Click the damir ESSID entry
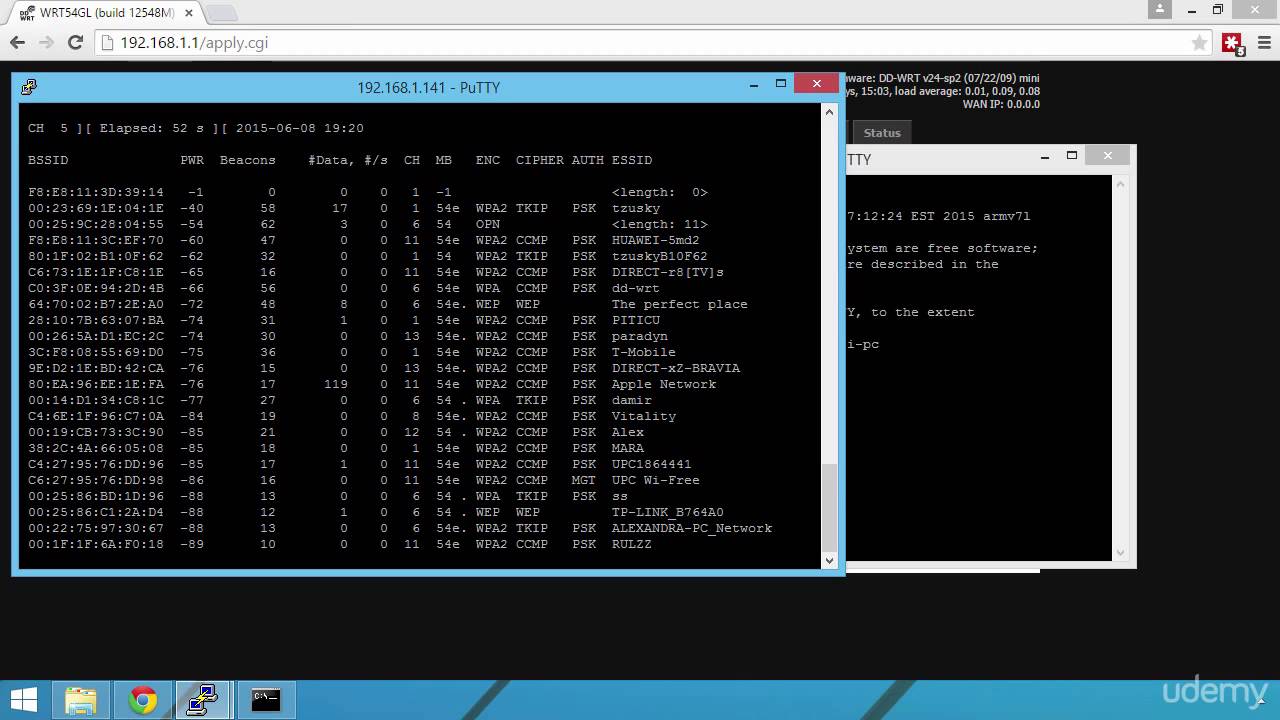The height and width of the screenshot is (720, 1280). (x=632, y=400)
